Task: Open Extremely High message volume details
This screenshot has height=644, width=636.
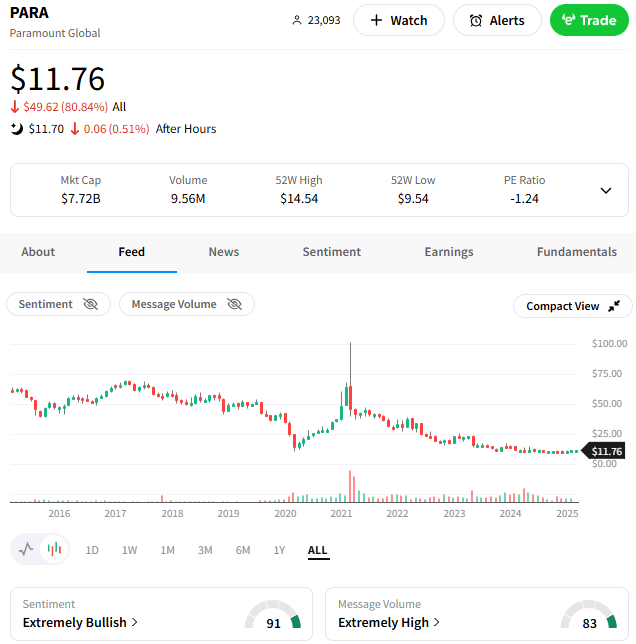Action: 389,623
